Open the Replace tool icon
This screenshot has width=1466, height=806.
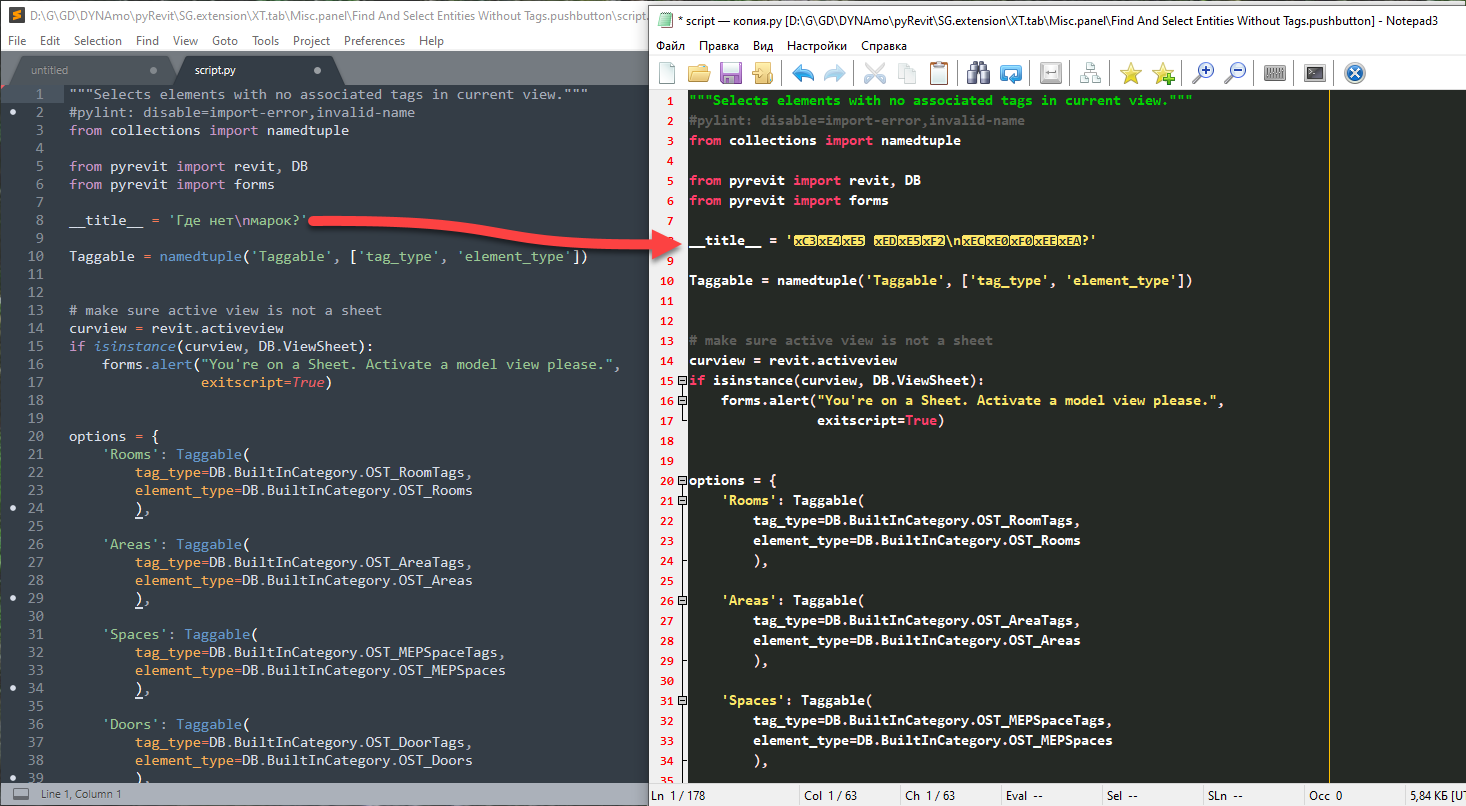pyautogui.click(x=1012, y=72)
